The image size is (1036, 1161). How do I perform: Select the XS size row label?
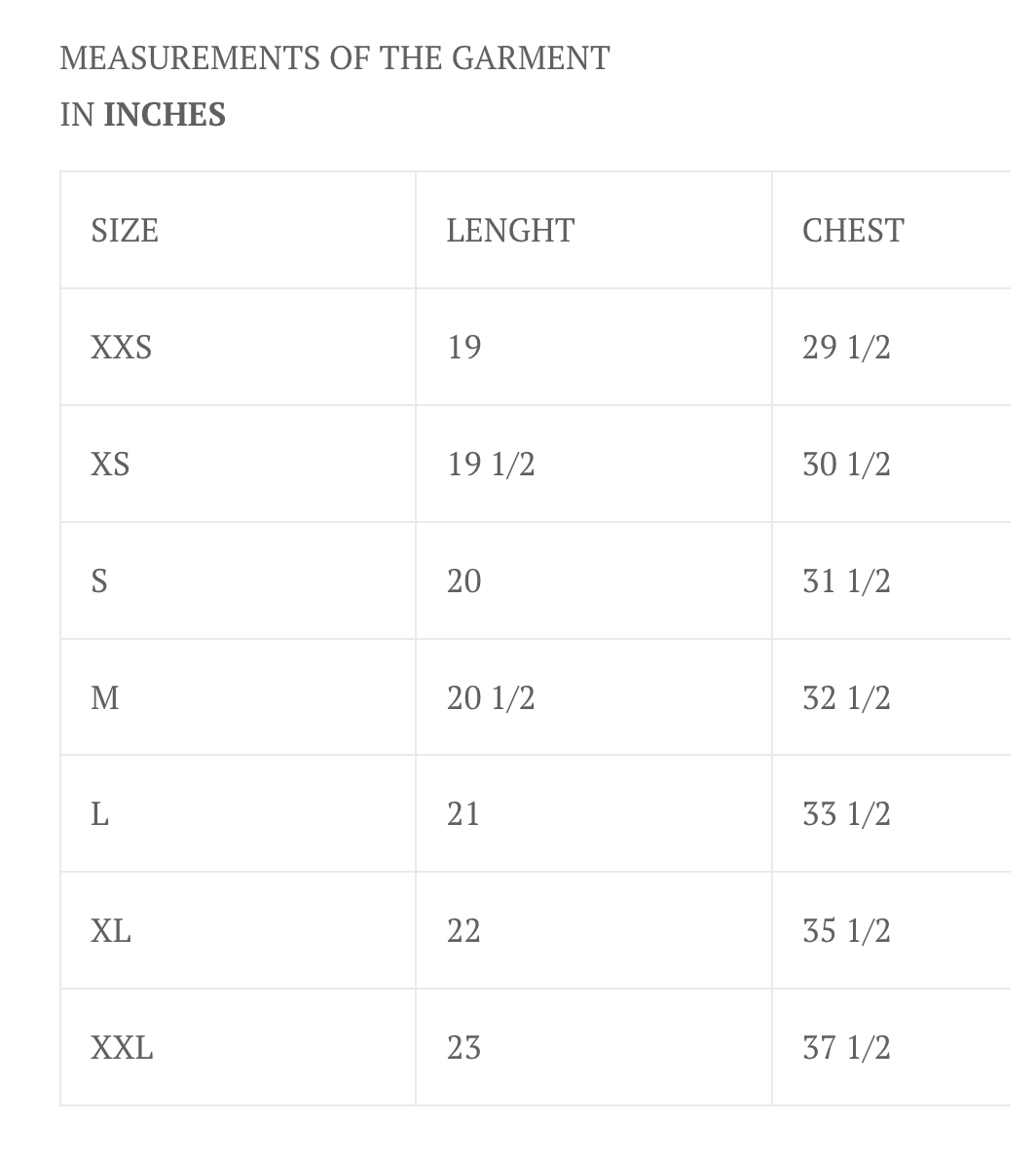tap(110, 465)
